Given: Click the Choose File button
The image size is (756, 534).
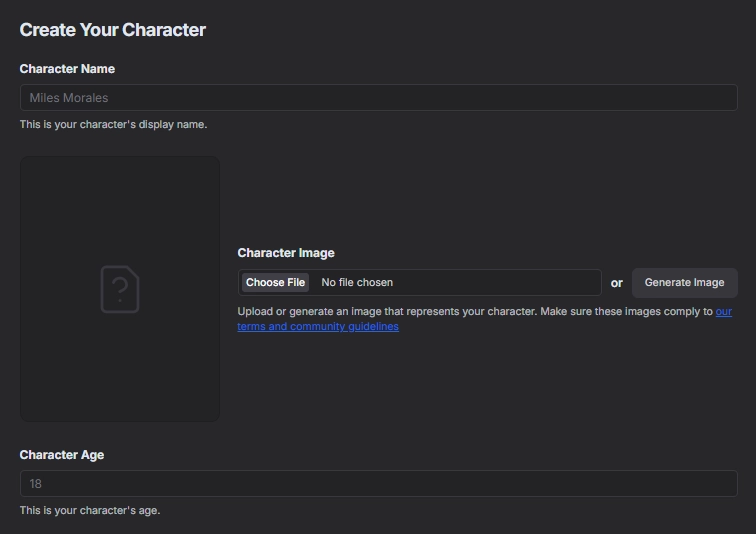Looking at the screenshot, I should (x=275, y=282).
